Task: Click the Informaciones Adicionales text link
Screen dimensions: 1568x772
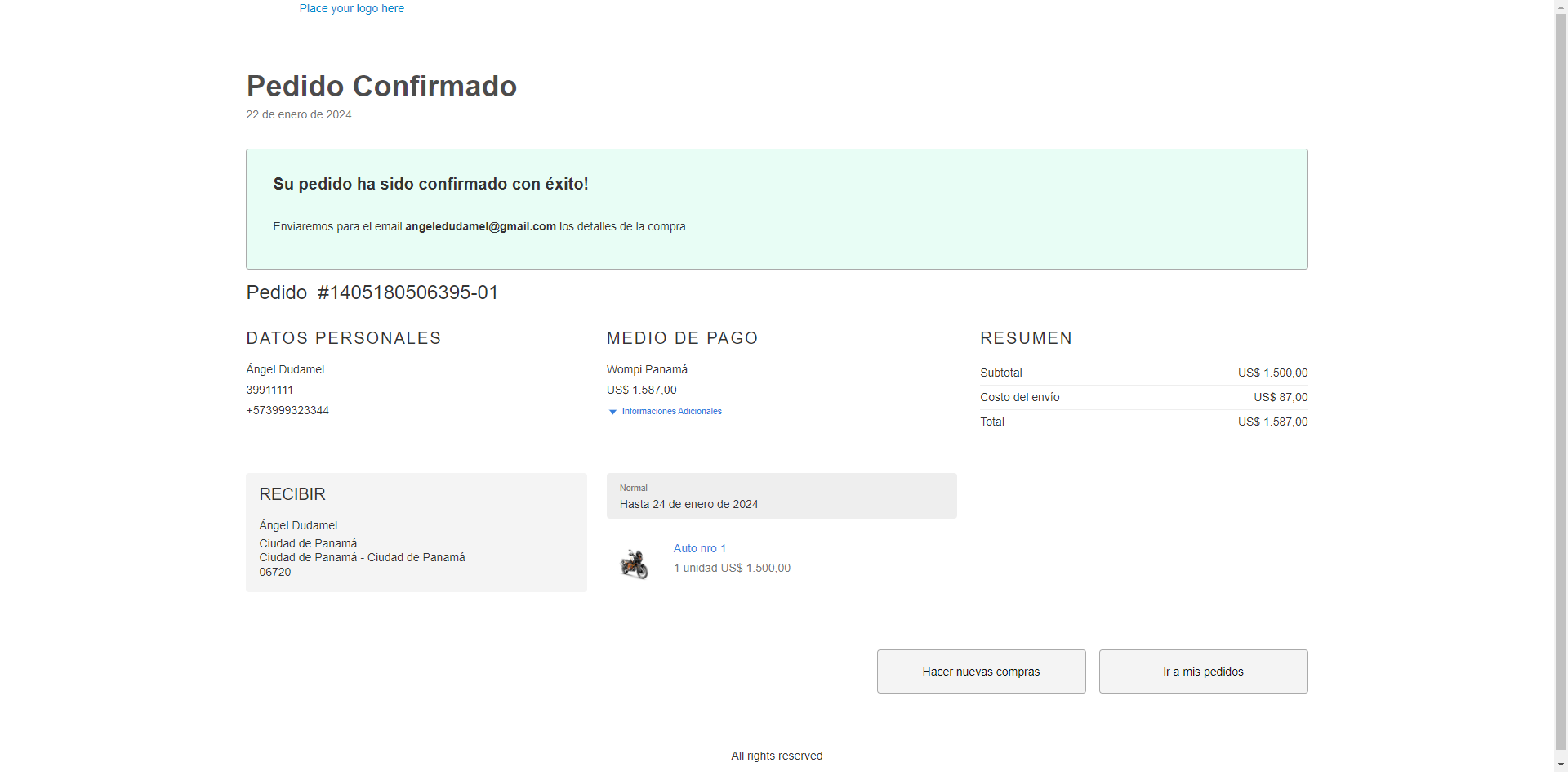Action: (x=671, y=412)
